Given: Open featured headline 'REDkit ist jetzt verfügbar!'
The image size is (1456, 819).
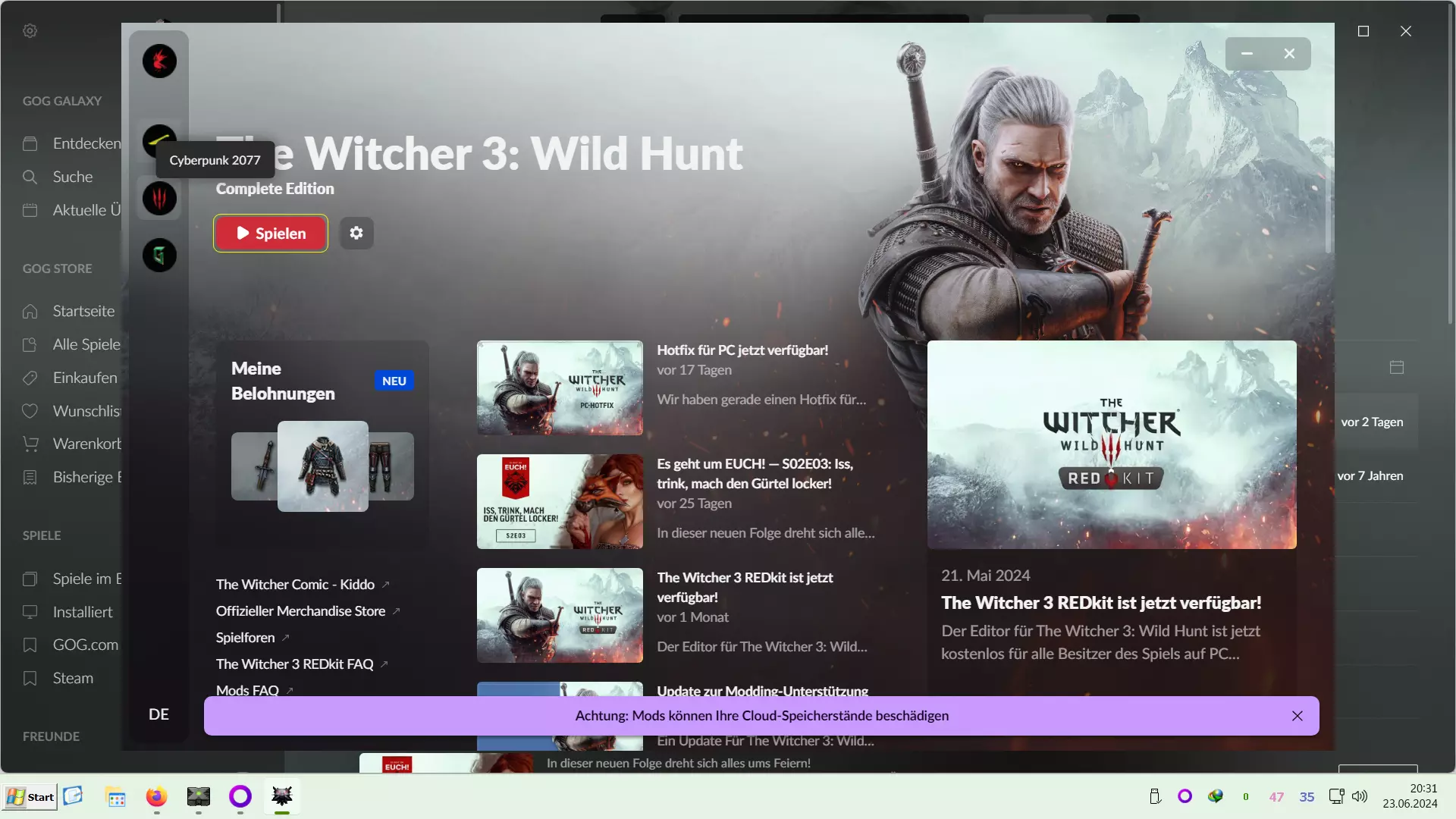Looking at the screenshot, I should pos(1101,604).
